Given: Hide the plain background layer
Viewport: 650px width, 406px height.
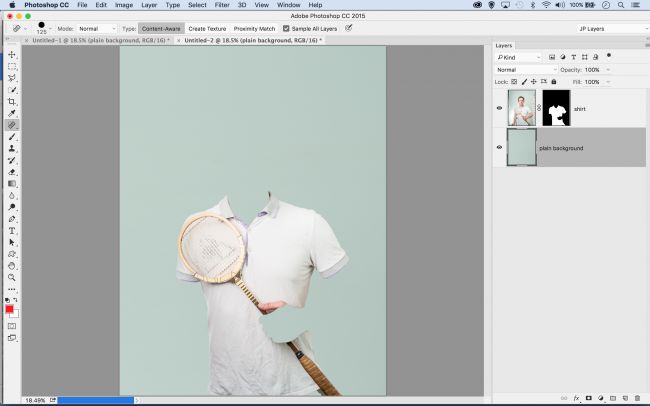Looking at the screenshot, I should click(x=500, y=147).
